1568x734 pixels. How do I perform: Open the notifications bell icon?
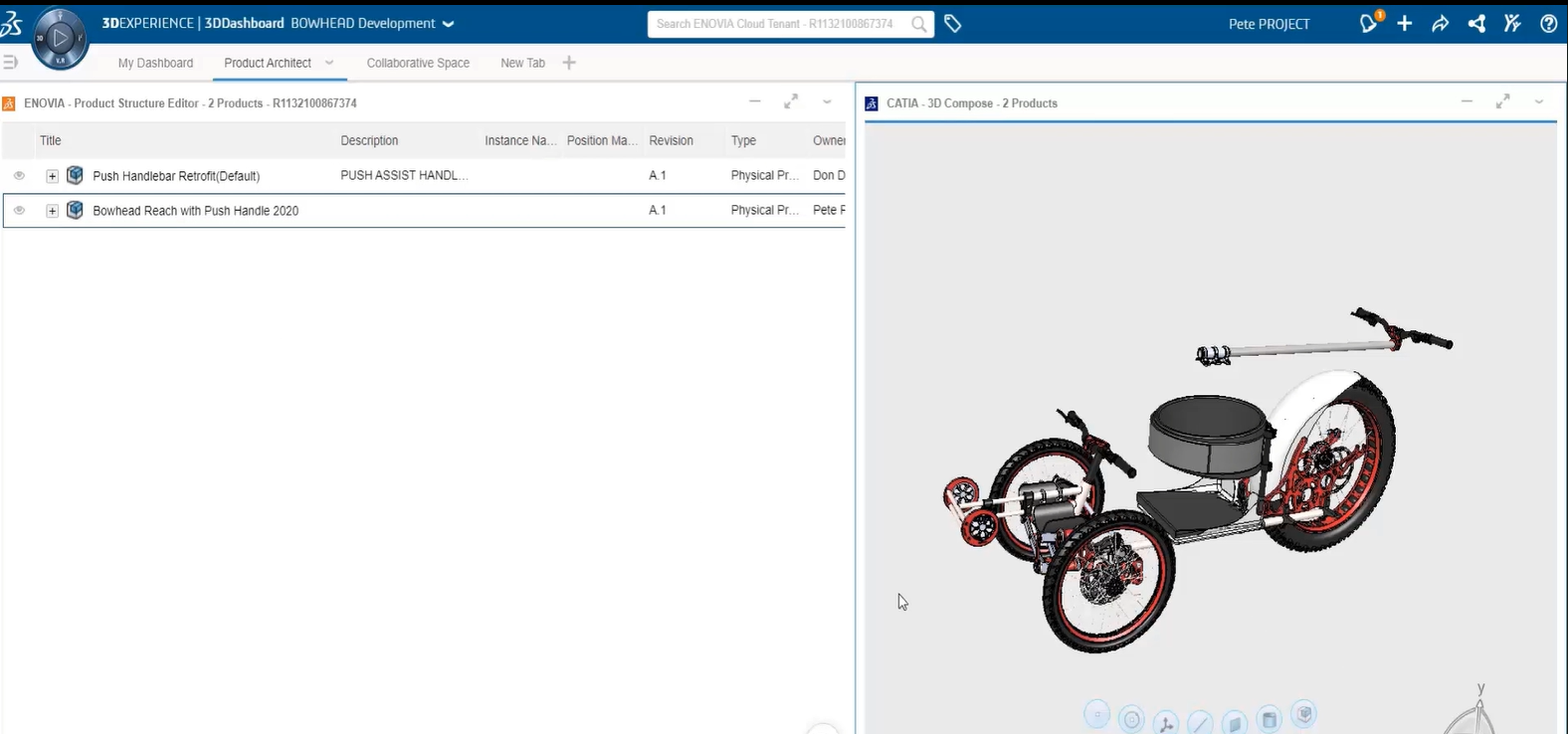(1369, 24)
